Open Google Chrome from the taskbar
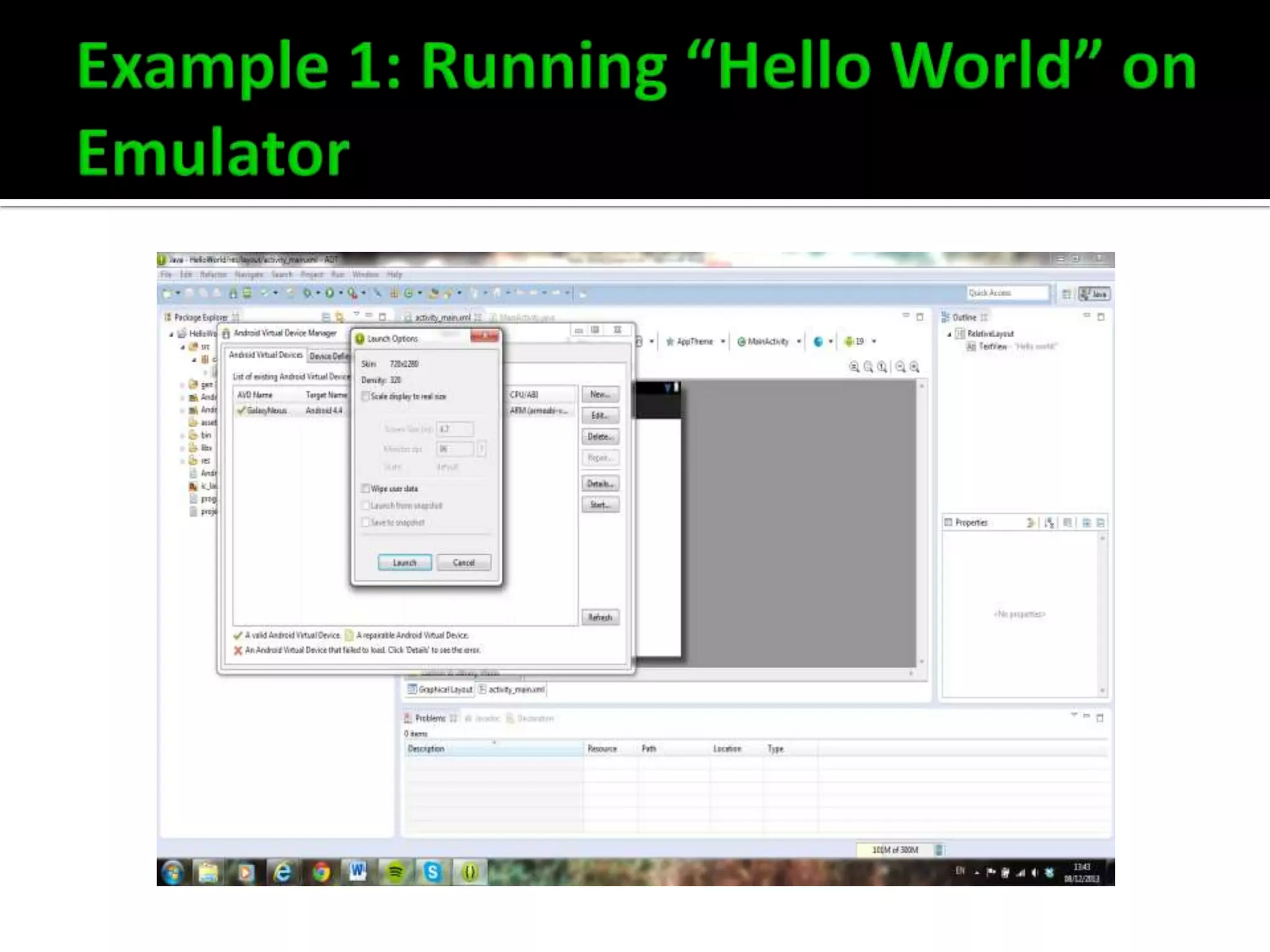The height and width of the screenshot is (952, 1270). [321, 872]
